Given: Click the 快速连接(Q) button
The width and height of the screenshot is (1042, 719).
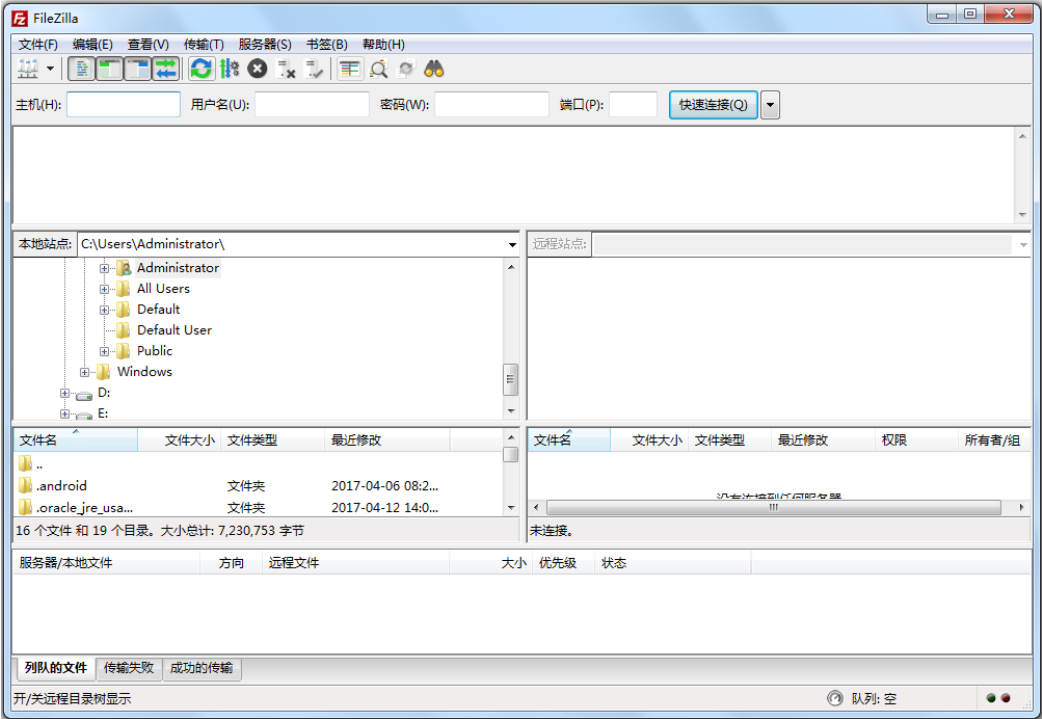Looking at the screenshot, I should pos(712,104).
